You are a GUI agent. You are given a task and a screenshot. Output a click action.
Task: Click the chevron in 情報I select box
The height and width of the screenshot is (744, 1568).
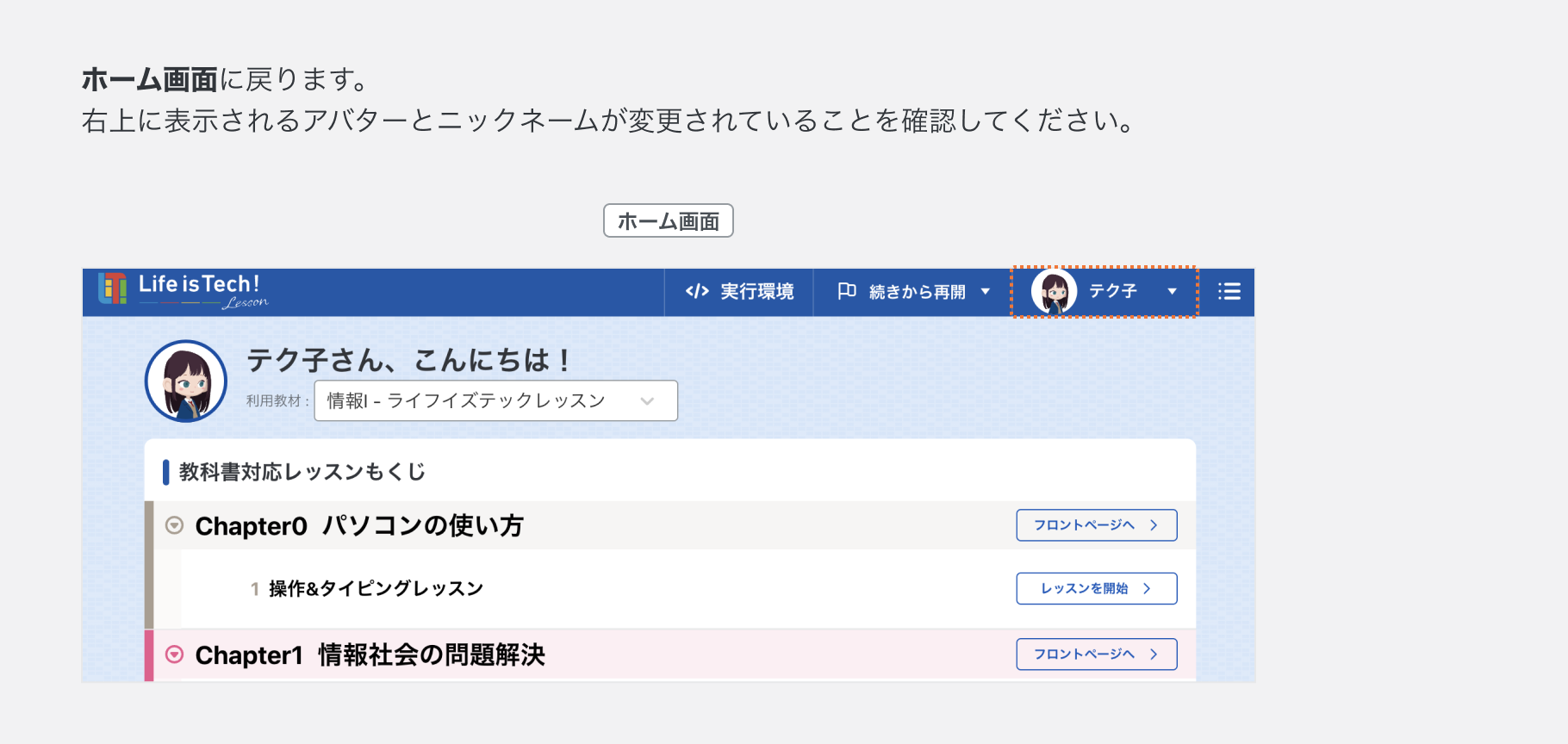click(647, 401)
